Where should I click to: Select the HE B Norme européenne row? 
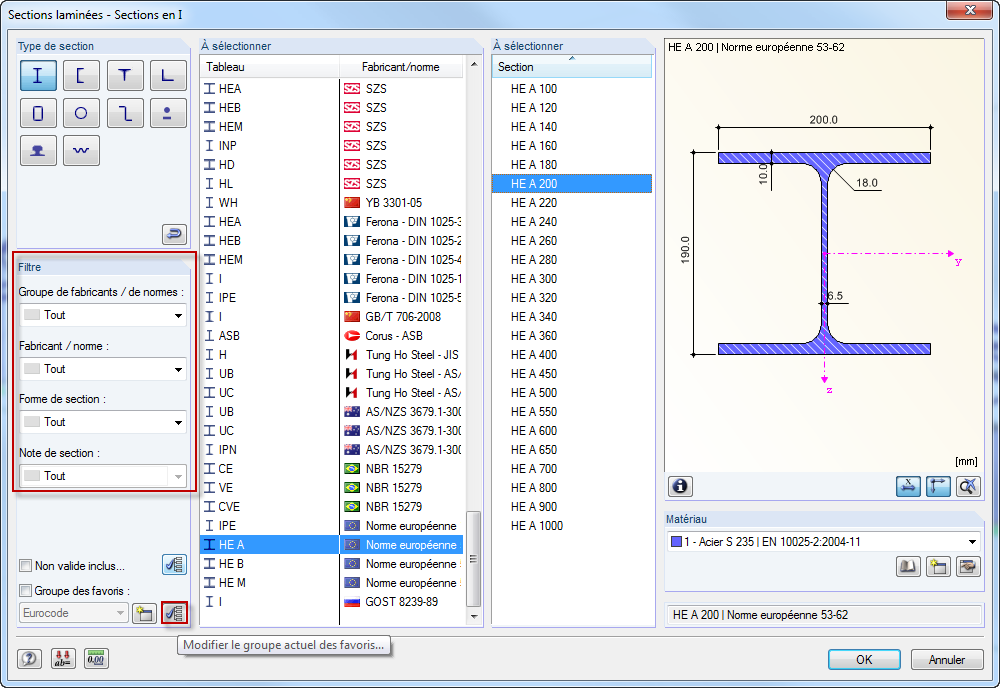coord(332,564)
